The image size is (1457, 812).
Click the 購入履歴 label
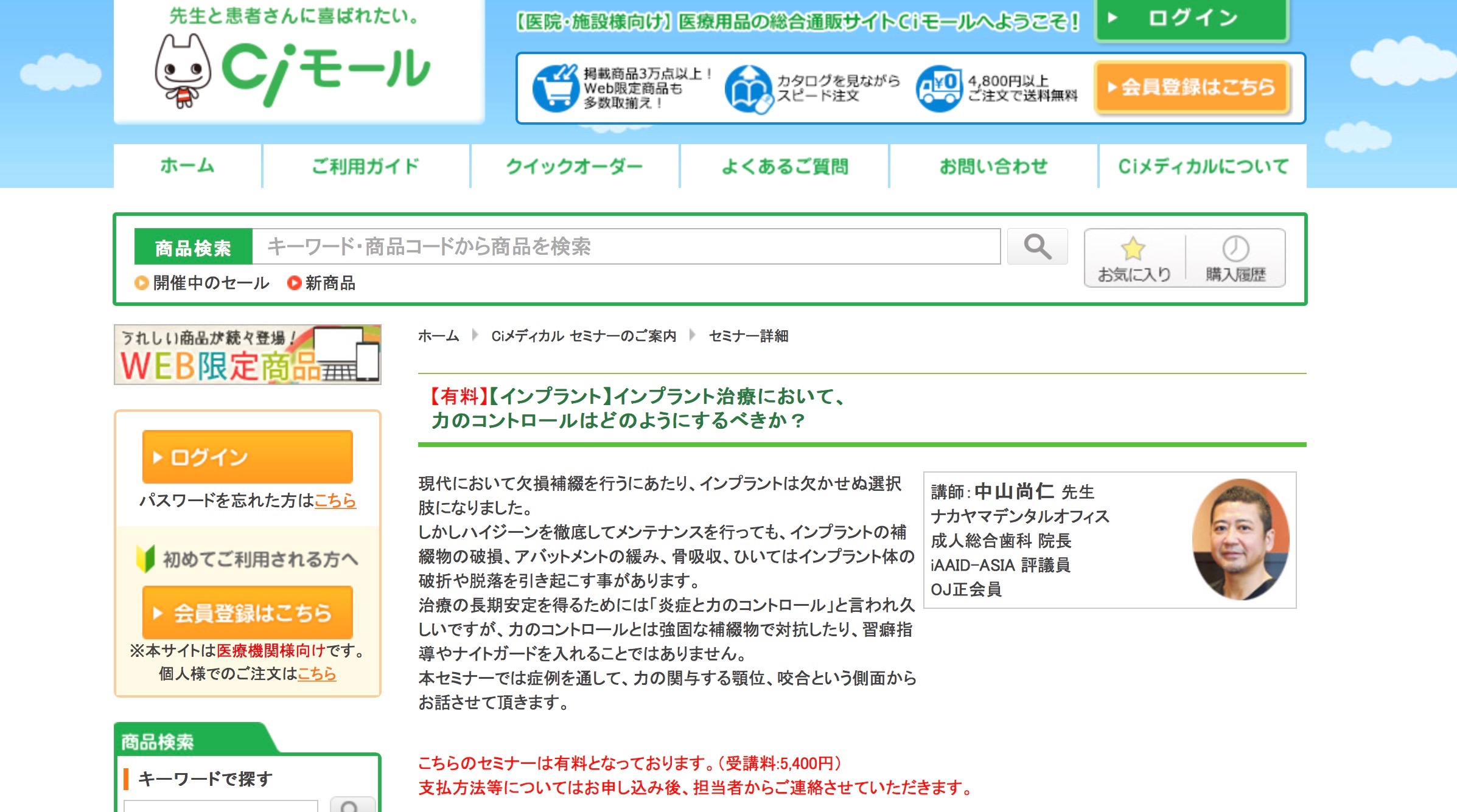(x=1236, y=275)
